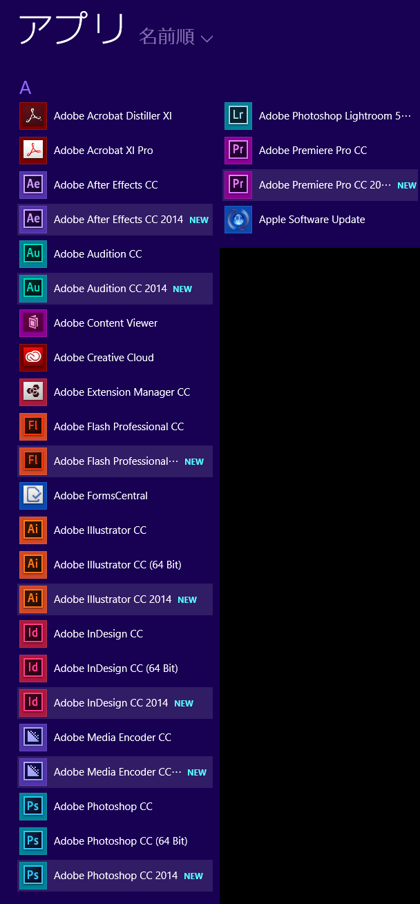This screenshot has height=904, width=420.
Task: Select 'Adobe Photoshop Lightroom 5…' text
Action: point(335,116)
